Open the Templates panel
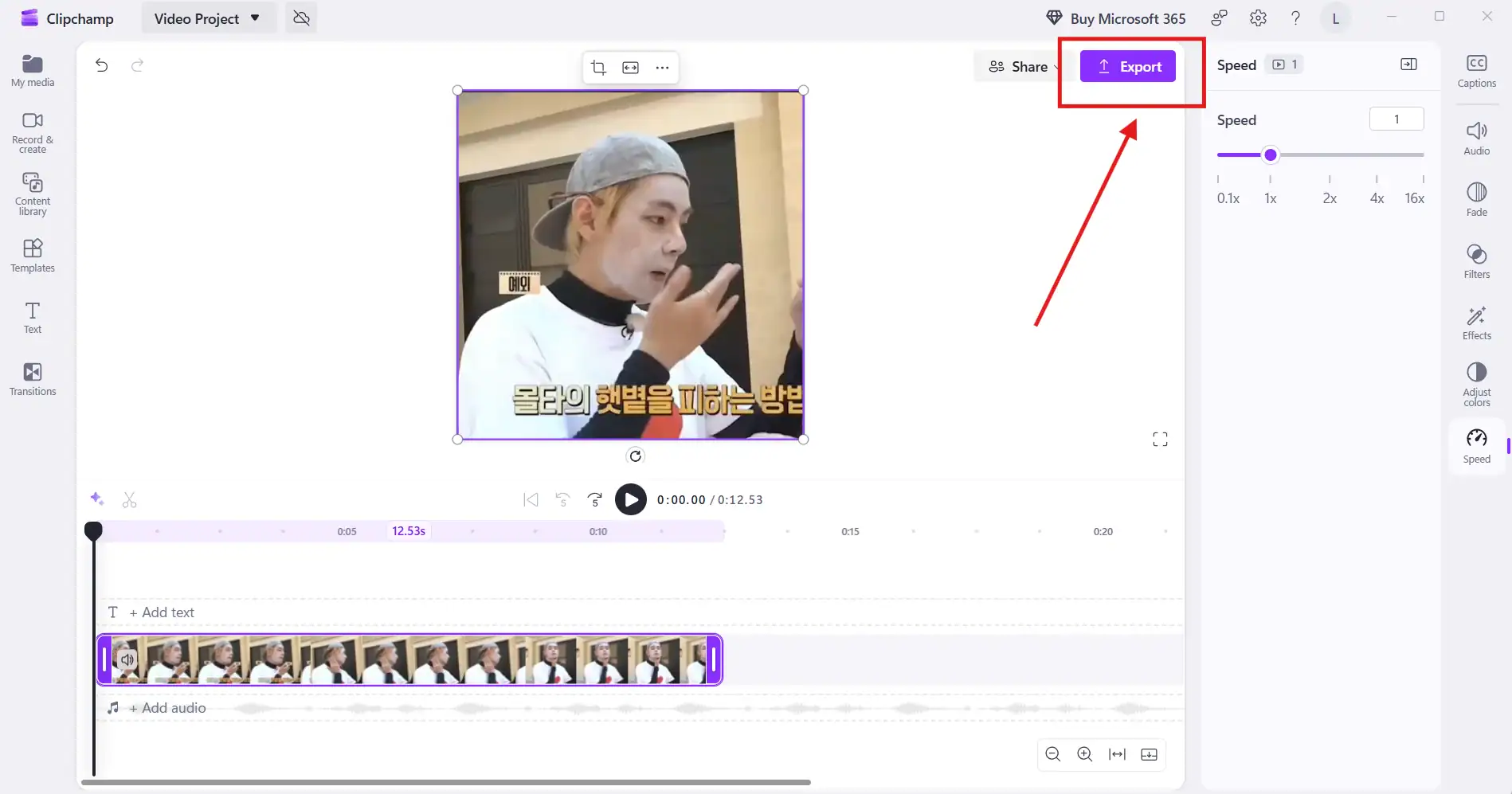The height and width of the screenshot is (794, 1512). (x=31, y=255)
